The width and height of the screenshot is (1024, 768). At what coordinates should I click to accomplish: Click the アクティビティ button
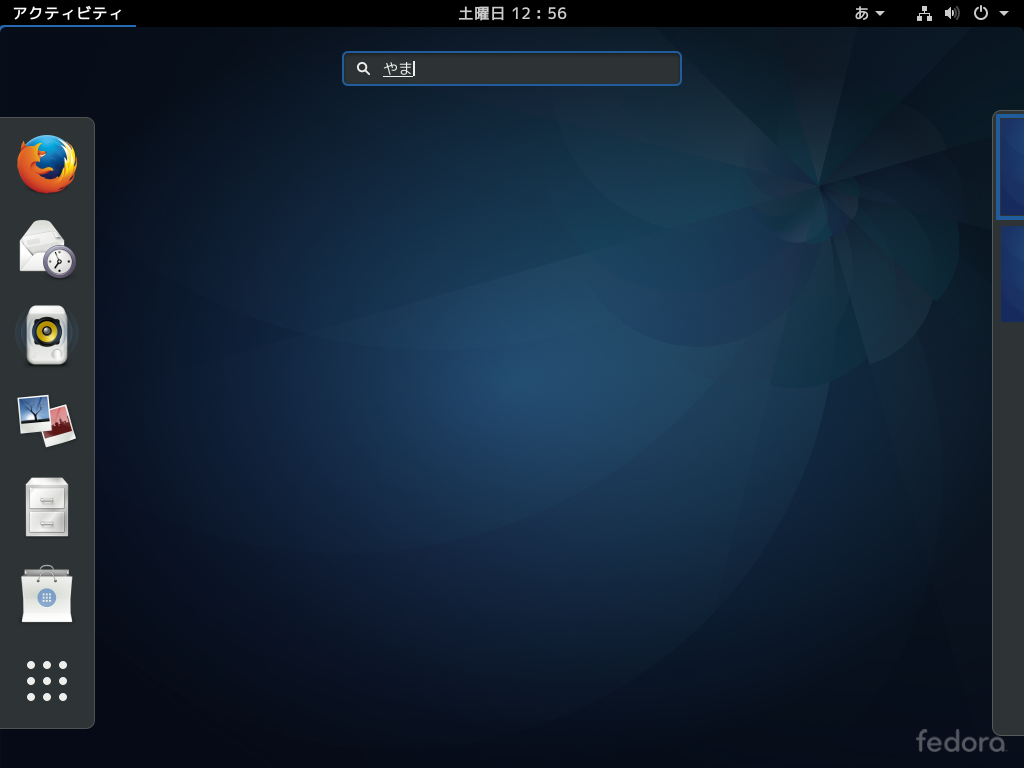click(x=67, y=13)
